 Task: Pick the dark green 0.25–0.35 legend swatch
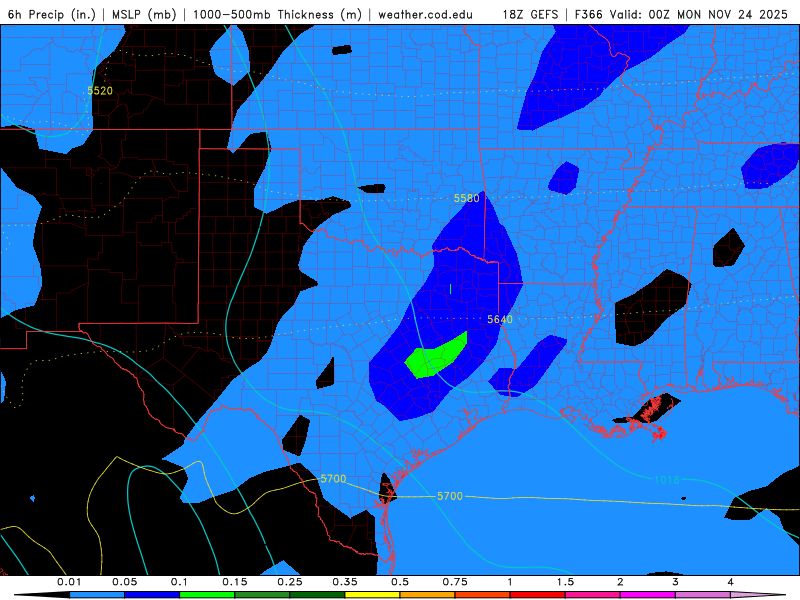(x=317, y=595)
